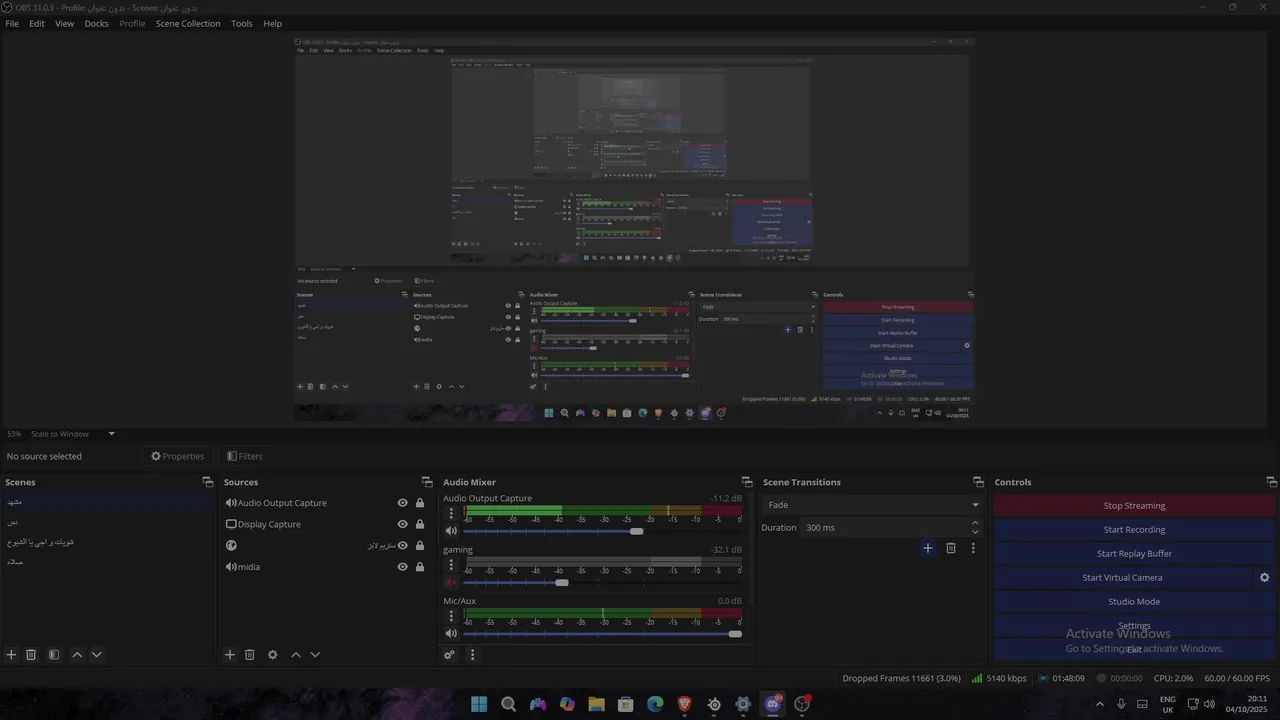
Task: Click Start Replay Buffer
Action: point(1134,554)
